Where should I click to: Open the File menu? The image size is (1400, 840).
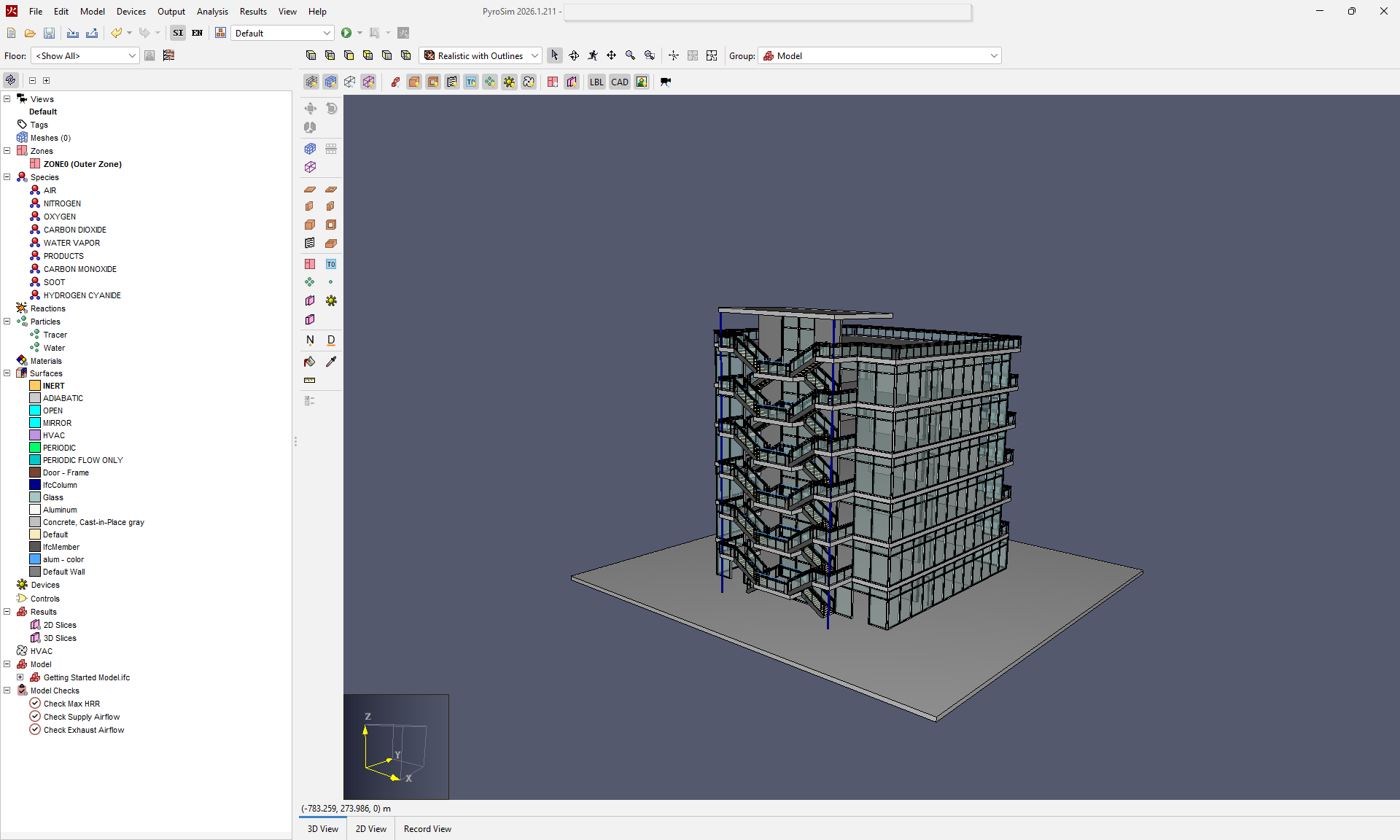click(x=36, y=11)
